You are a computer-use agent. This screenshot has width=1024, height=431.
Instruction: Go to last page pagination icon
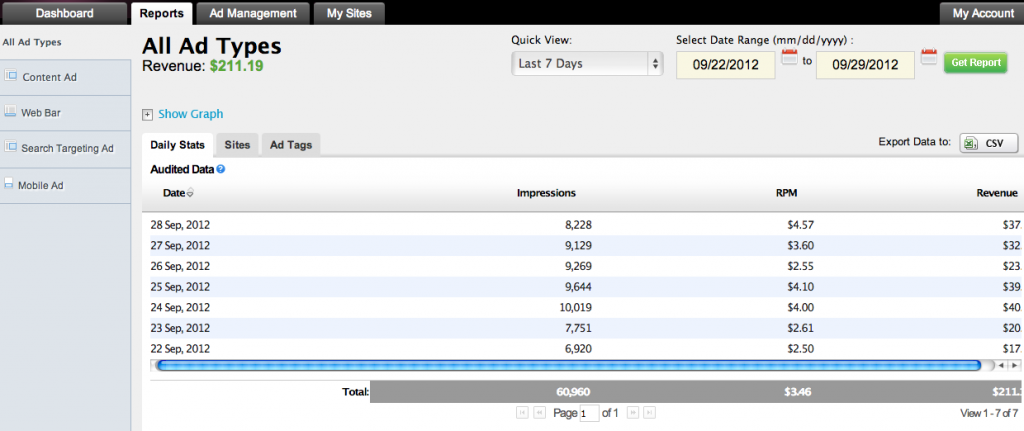point(649,413)
